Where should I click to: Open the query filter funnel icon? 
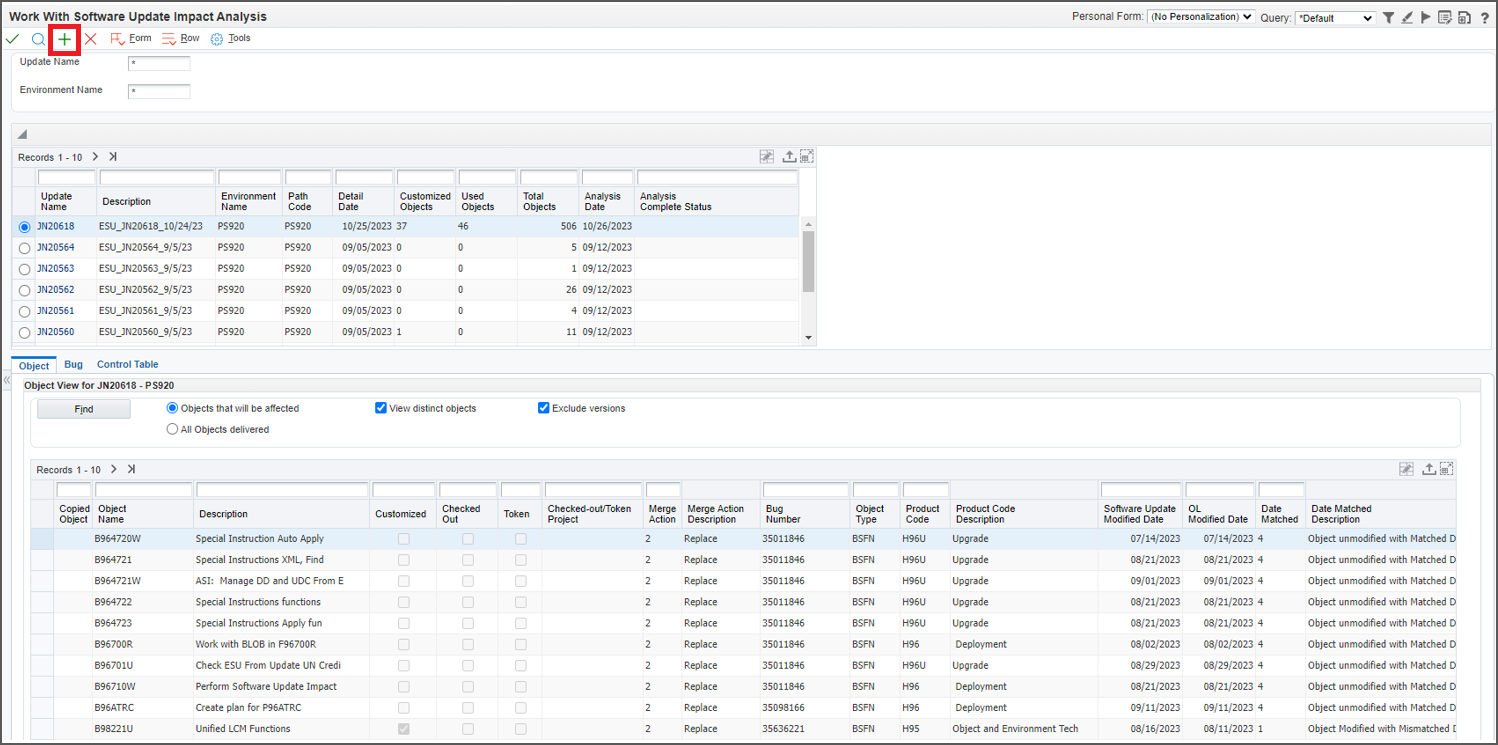coord(1389,18)
